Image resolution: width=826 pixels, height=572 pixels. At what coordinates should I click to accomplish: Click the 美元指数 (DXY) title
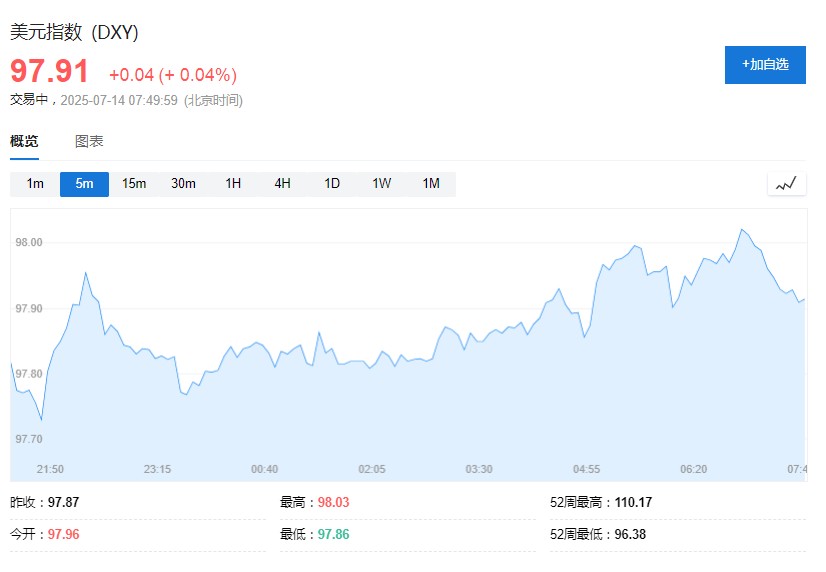tap(74, 32)
